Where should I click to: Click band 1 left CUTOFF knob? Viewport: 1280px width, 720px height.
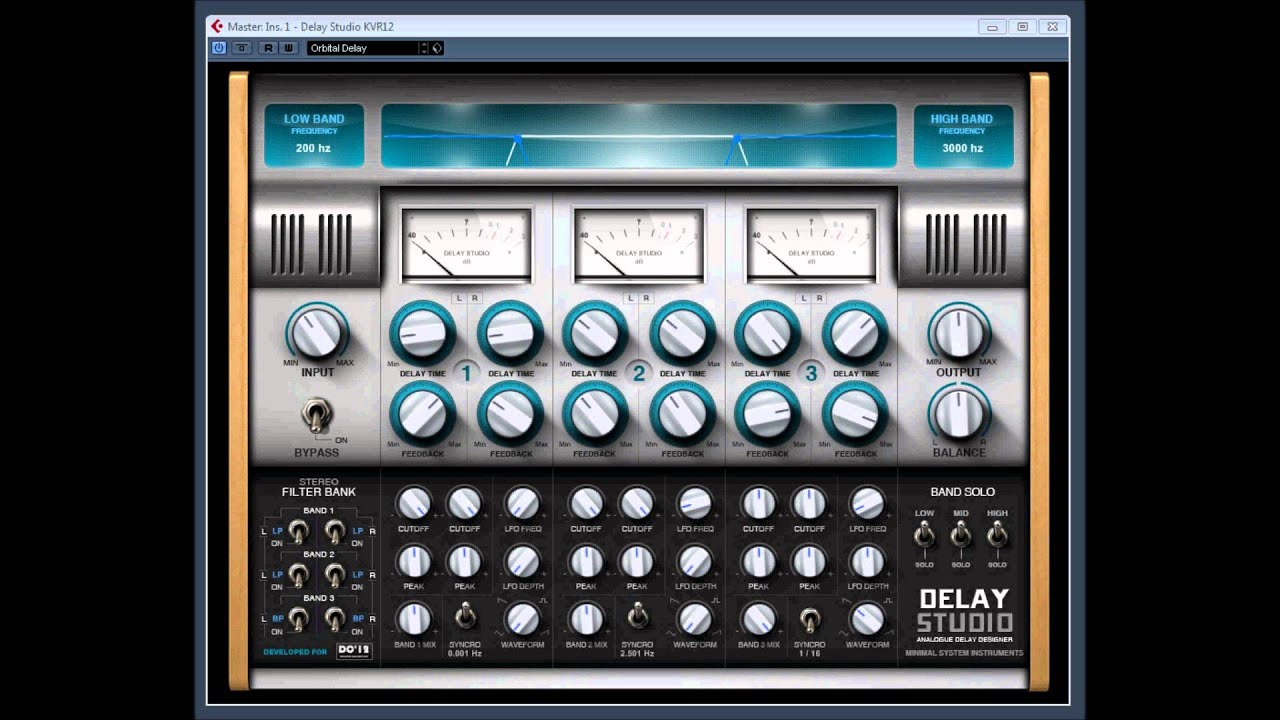pos(414,503)
